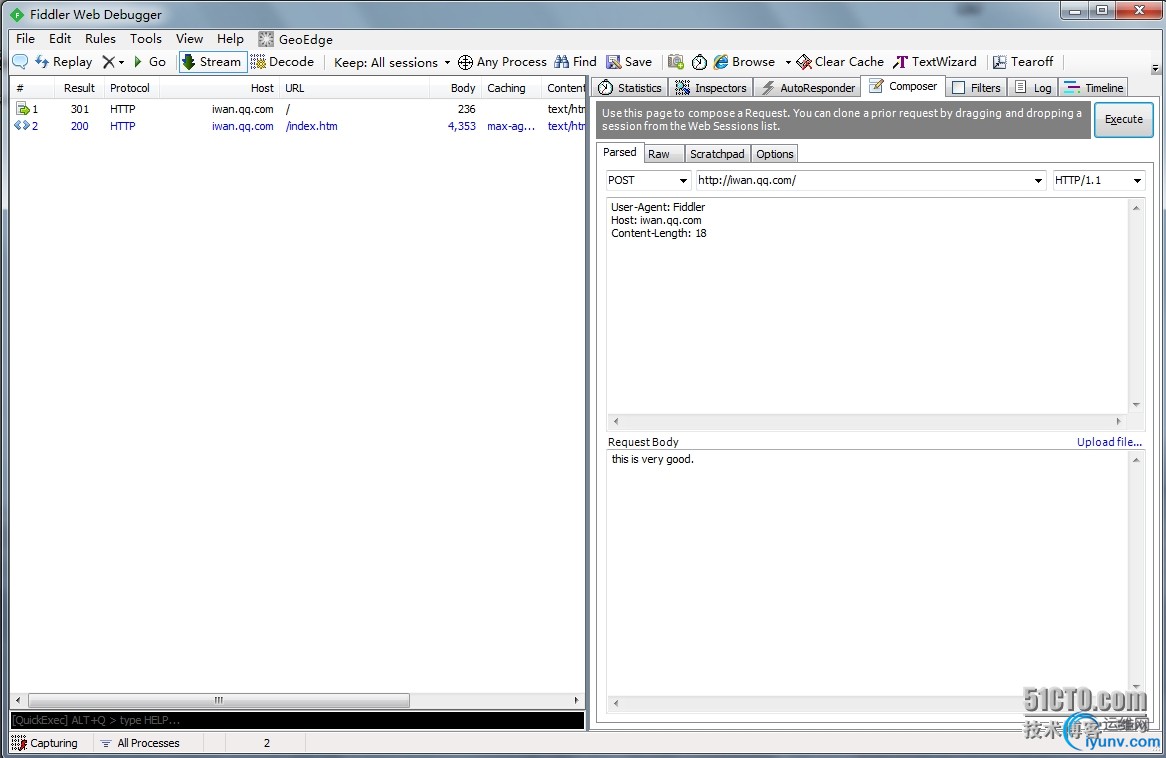Click the Find binoculars button
Screen dimensions: 1166x758
tap(576, 62)
